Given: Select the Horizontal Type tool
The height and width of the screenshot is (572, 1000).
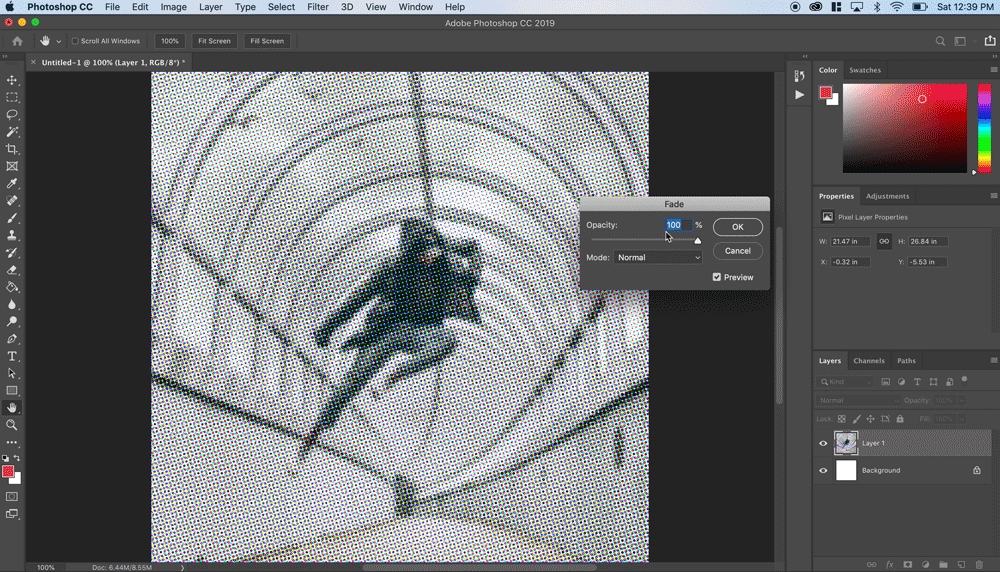Looking at the screenshot, I should [12, 356].
